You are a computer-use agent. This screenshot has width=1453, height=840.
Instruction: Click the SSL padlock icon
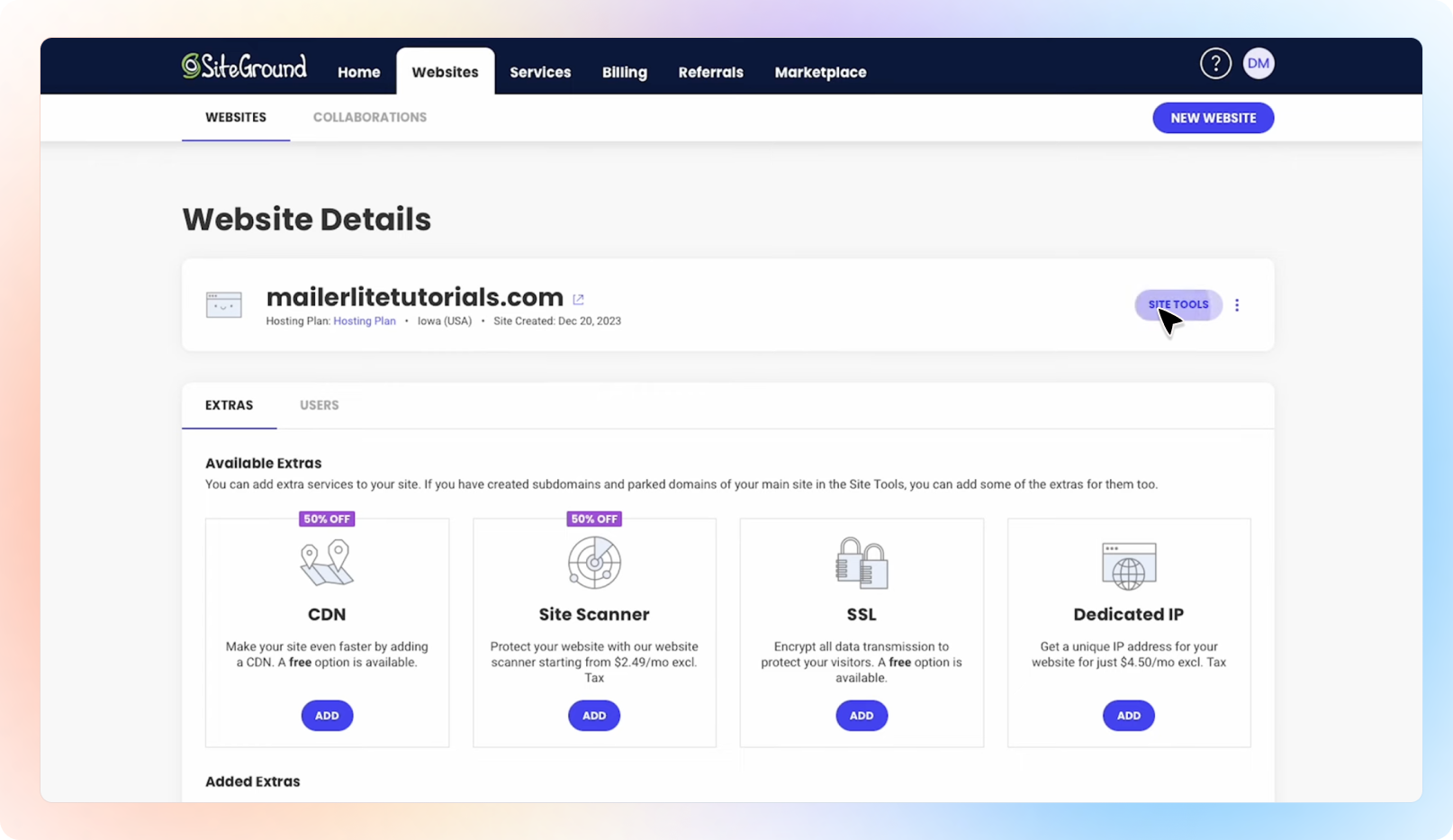(862, 563)
